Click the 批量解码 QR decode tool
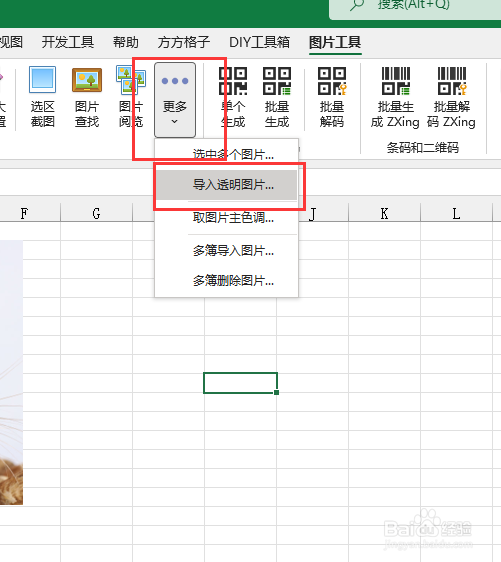Viewport: 501px width, 562px height. tap(332, 97)
